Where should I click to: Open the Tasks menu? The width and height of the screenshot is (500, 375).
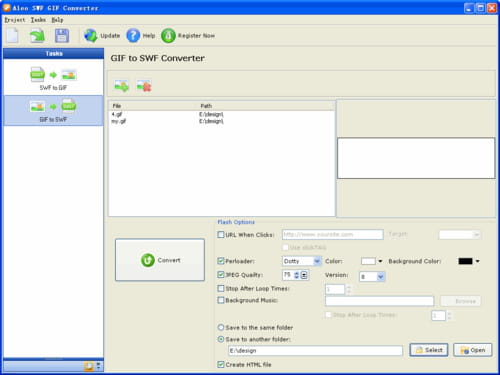tap(38, 20)
